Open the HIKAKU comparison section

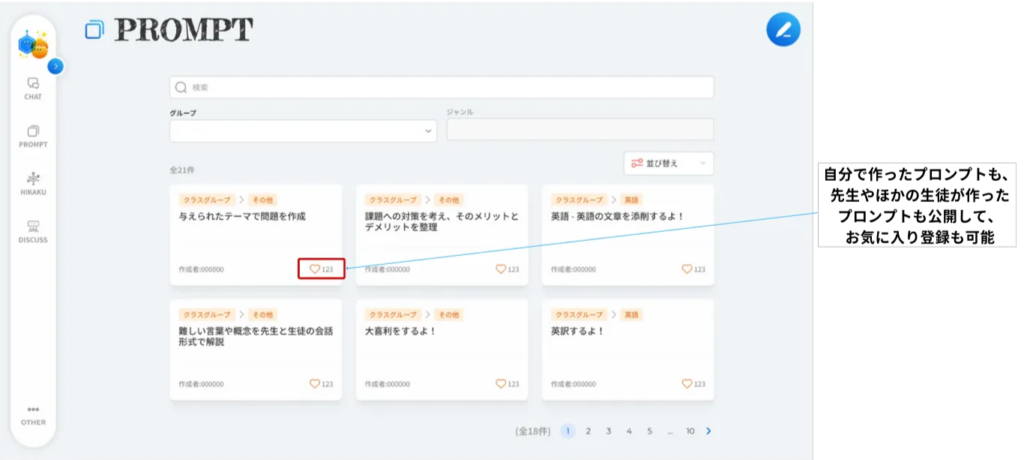(33, 183)
